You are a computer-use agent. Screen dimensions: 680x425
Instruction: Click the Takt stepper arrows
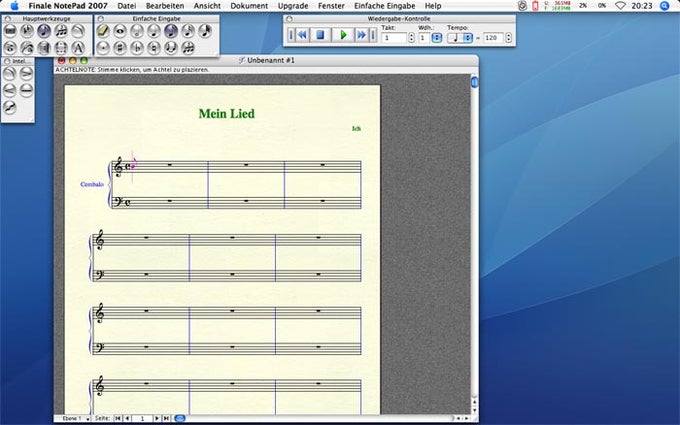point(412,38)
